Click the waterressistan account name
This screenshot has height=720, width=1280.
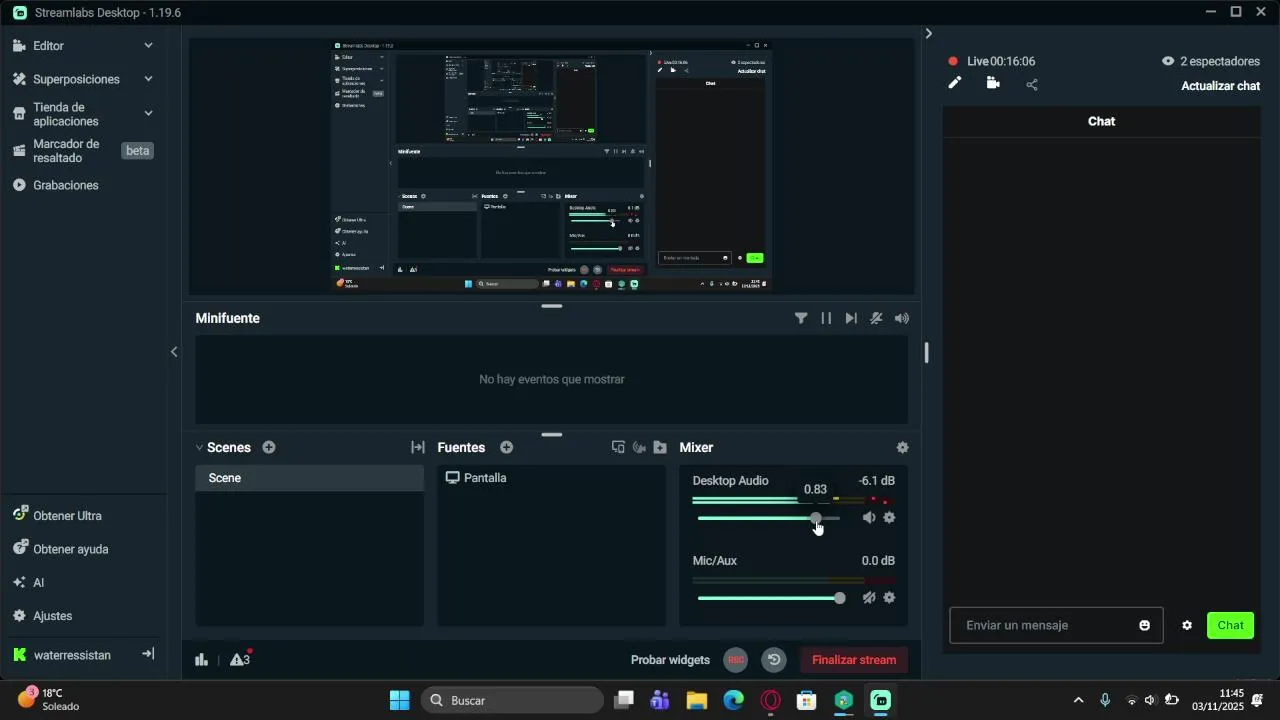72,655
